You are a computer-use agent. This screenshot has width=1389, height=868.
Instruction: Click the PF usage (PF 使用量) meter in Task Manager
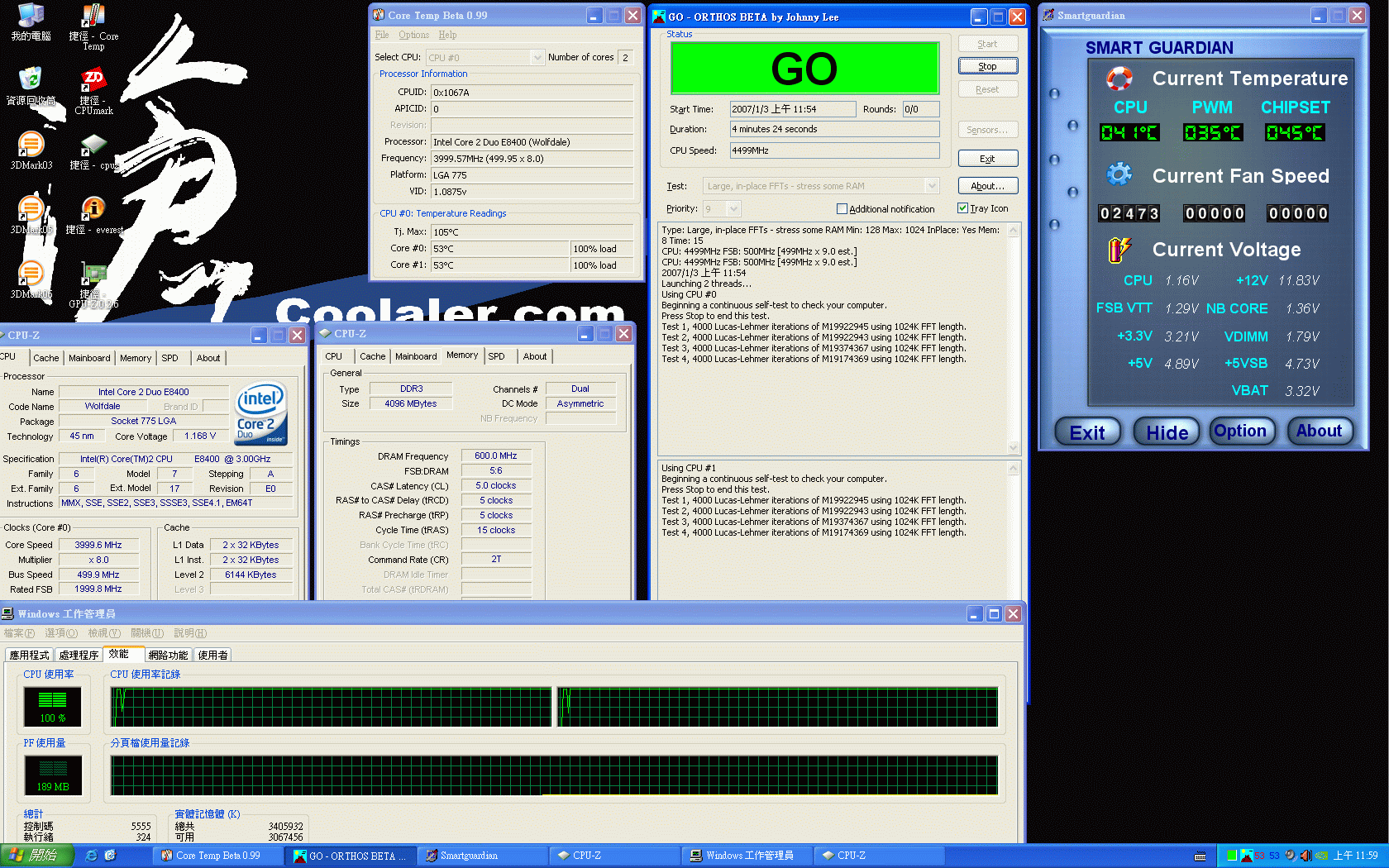pyautogui.click(x=53, y=776)
